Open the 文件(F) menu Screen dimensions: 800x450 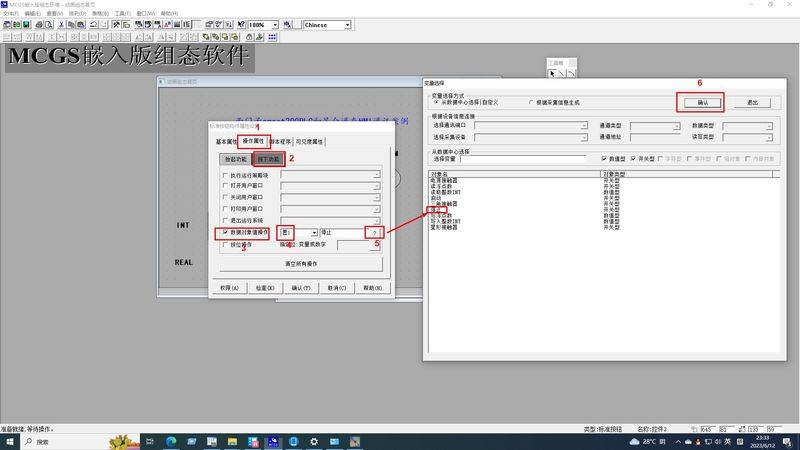(x=10, y=13)
